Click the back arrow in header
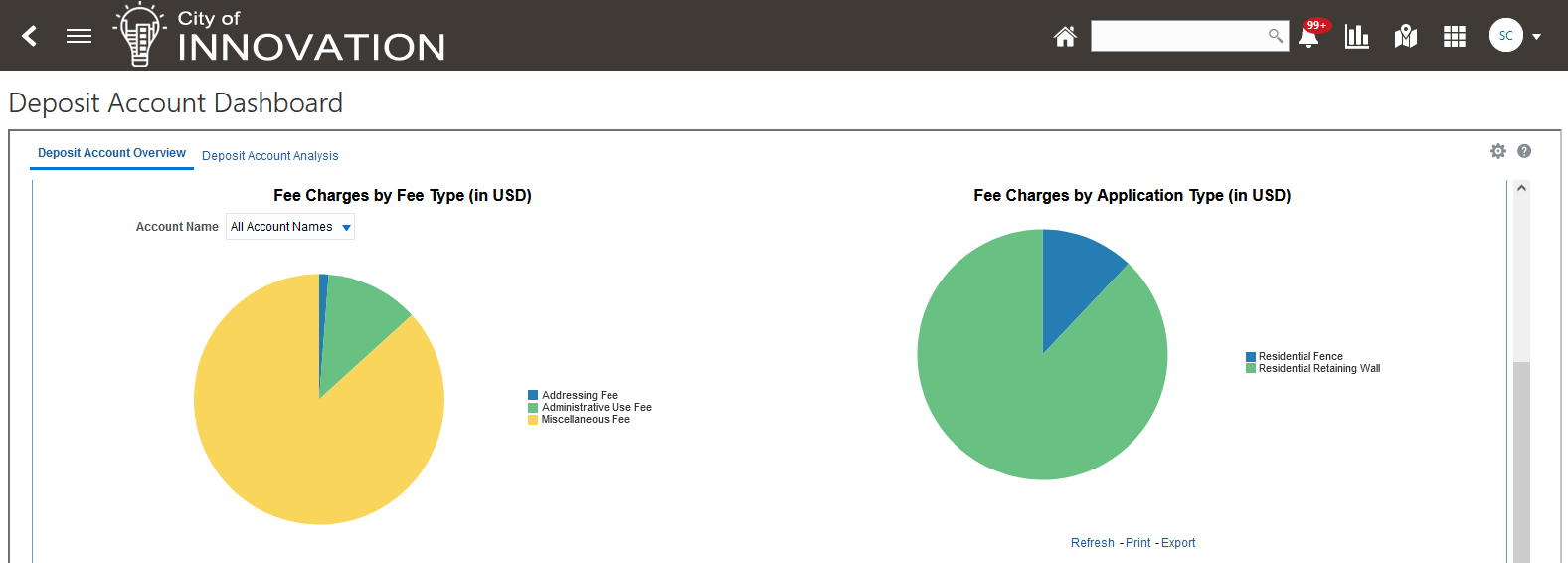Image resolution: width=1568 pixels, height=563 pixels. (30, 37)
